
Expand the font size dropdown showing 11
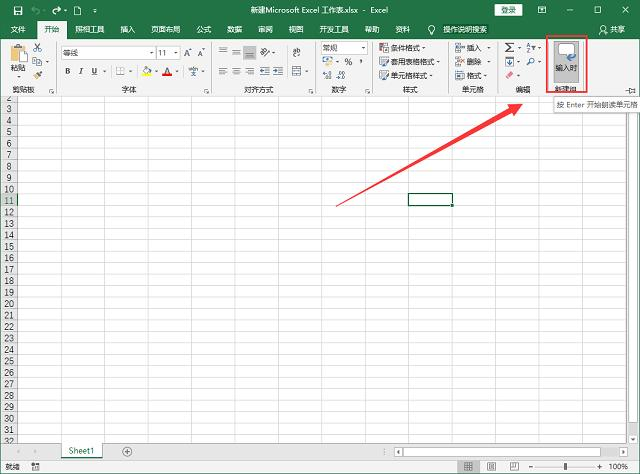[x=176, y=53]
